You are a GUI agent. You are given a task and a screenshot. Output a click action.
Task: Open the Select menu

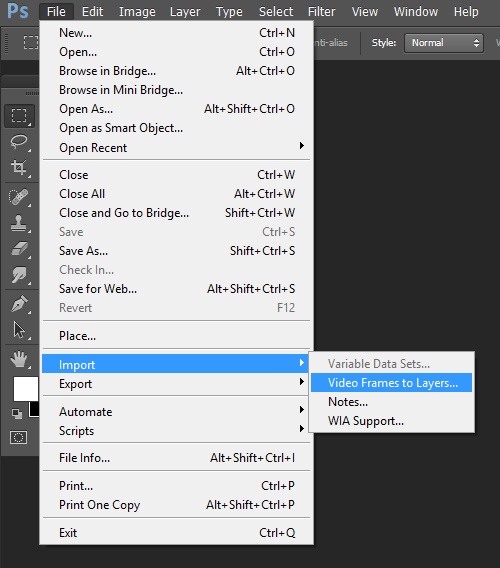click(276, 12)
